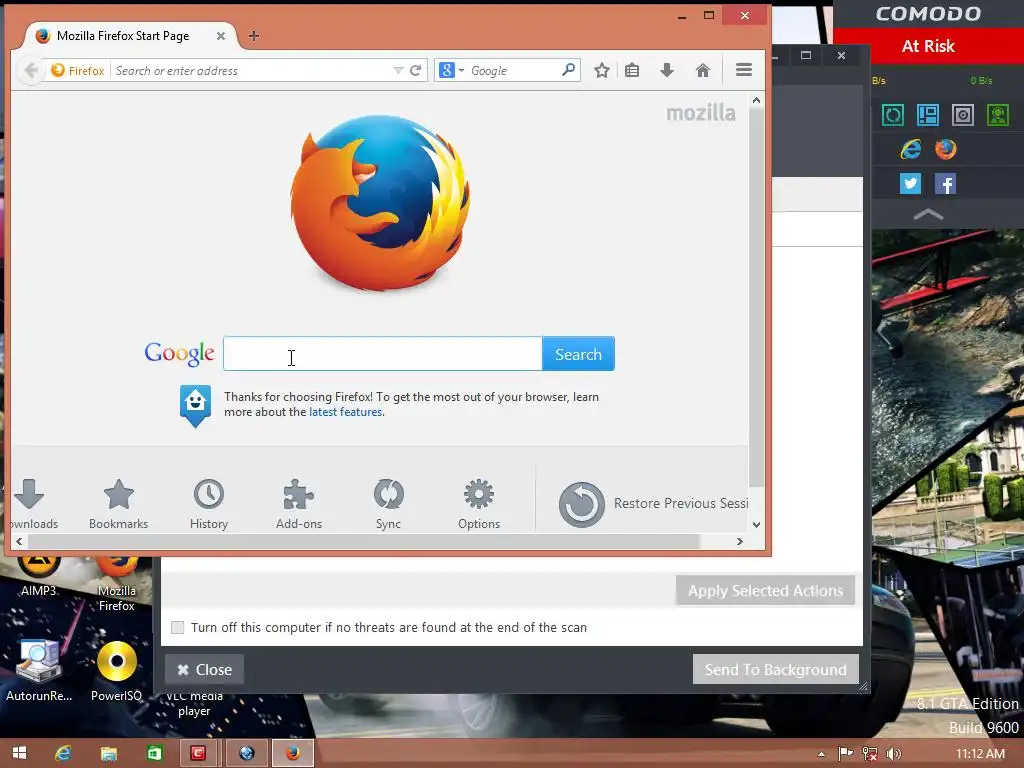The width and height of the screenshot is (1024, 768).
Task: Open File Explorer from taskbar
Action: 108,753
